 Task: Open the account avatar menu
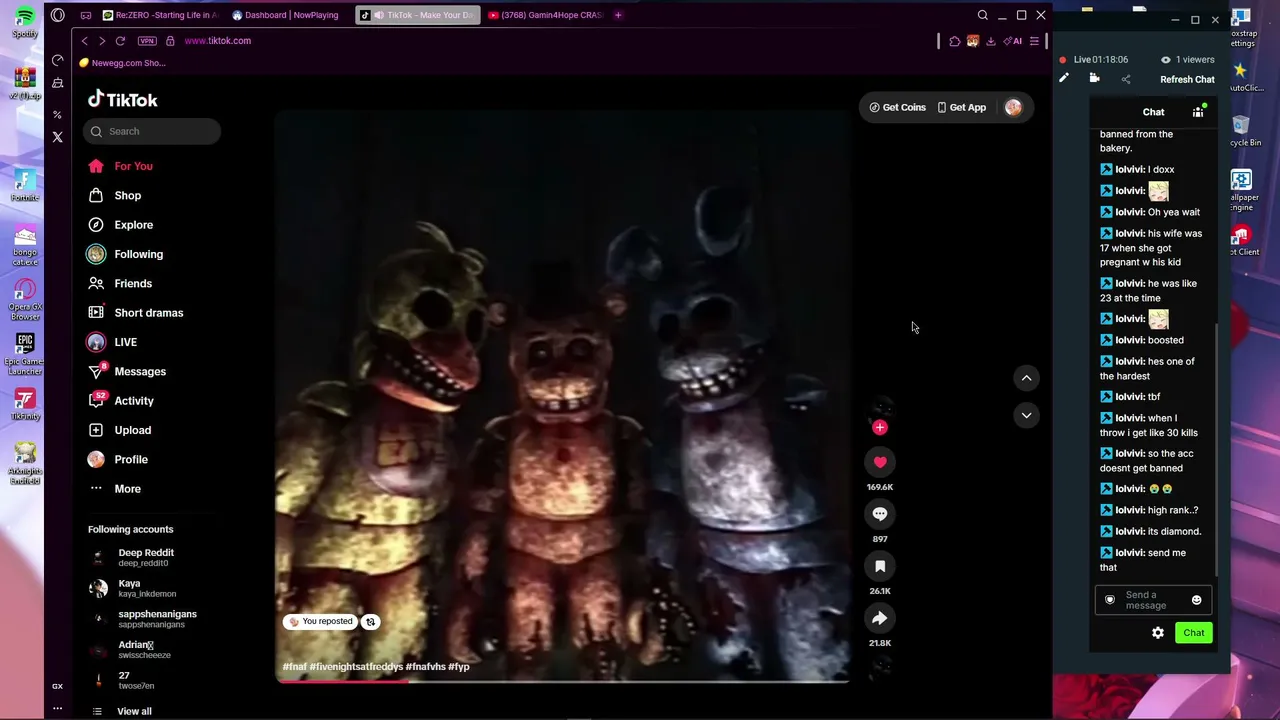pos(1013,107)
